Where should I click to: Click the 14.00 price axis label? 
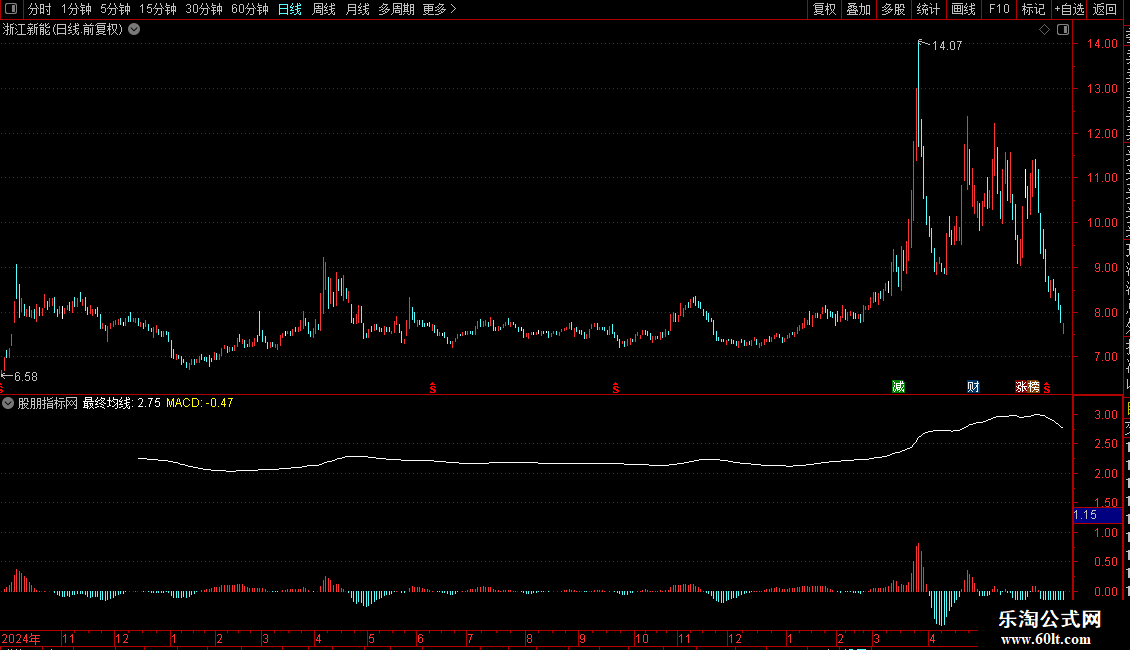[1102, 44]
